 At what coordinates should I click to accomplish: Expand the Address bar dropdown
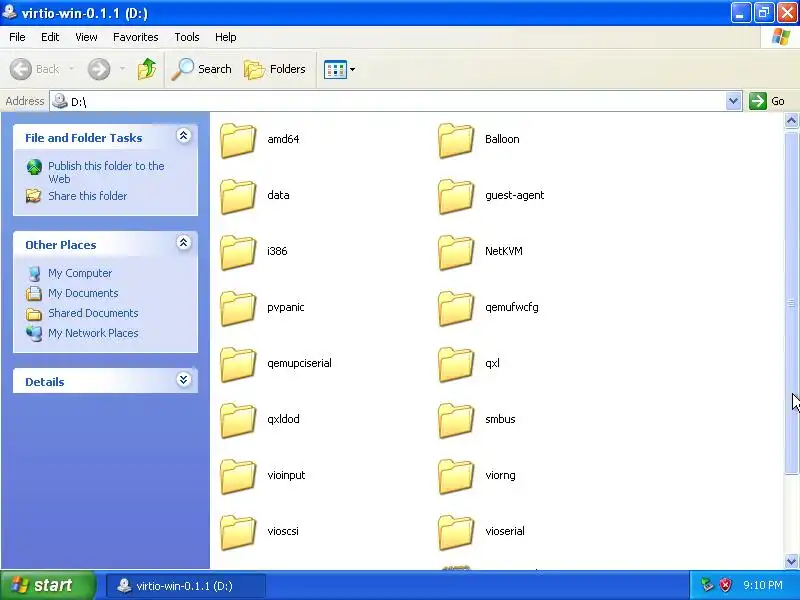pos(733,101)
